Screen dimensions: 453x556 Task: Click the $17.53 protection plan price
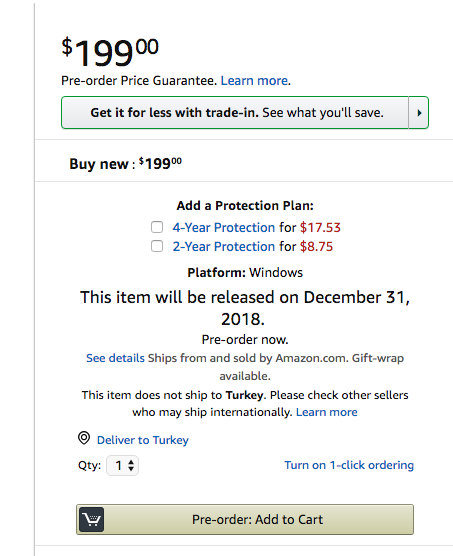click(x=320, y=227)
